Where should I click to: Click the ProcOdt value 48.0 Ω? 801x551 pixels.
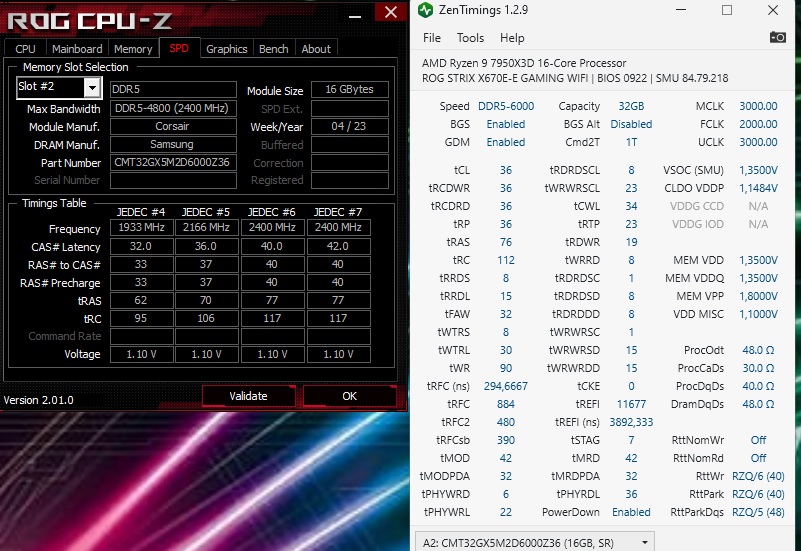[x=758, y=350]
